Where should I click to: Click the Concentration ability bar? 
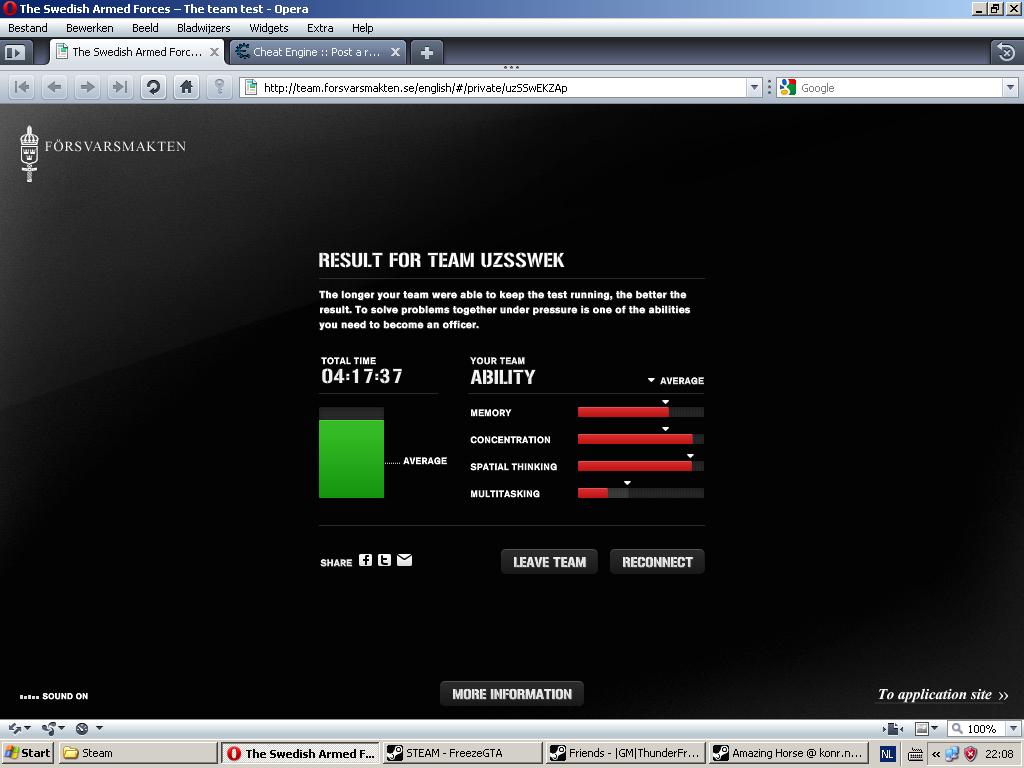point(641,439)
